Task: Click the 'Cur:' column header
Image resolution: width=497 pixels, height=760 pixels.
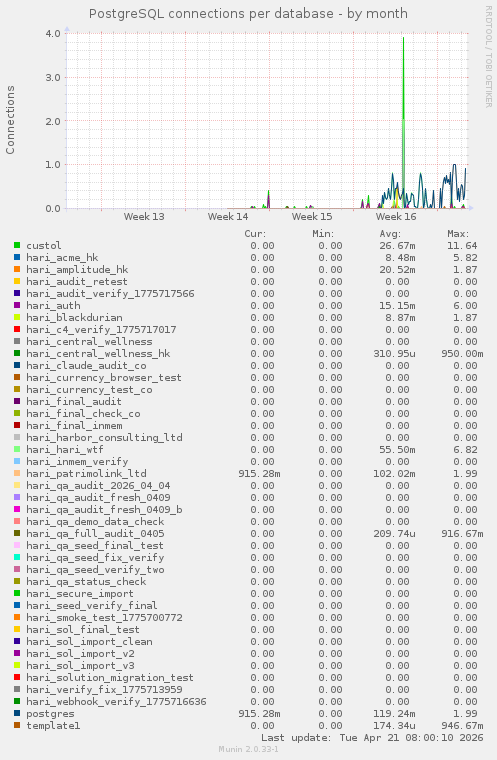Action: (x=255, y=234)
